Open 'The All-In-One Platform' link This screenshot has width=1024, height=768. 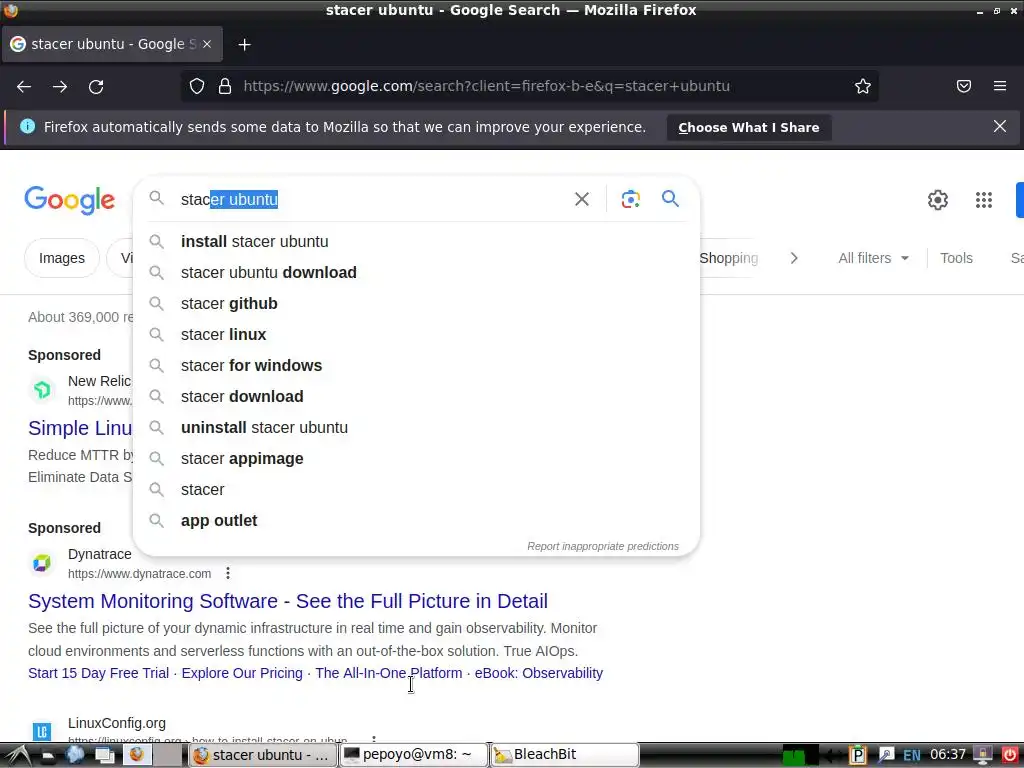tap(389, 673)
